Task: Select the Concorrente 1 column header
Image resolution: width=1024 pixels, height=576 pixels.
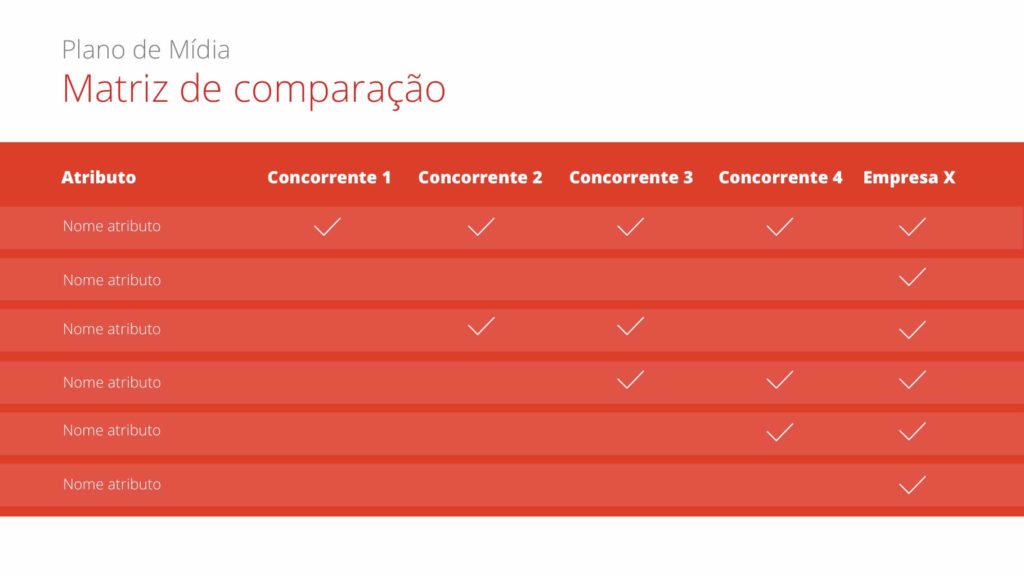Action: click(x=329, y=178)
